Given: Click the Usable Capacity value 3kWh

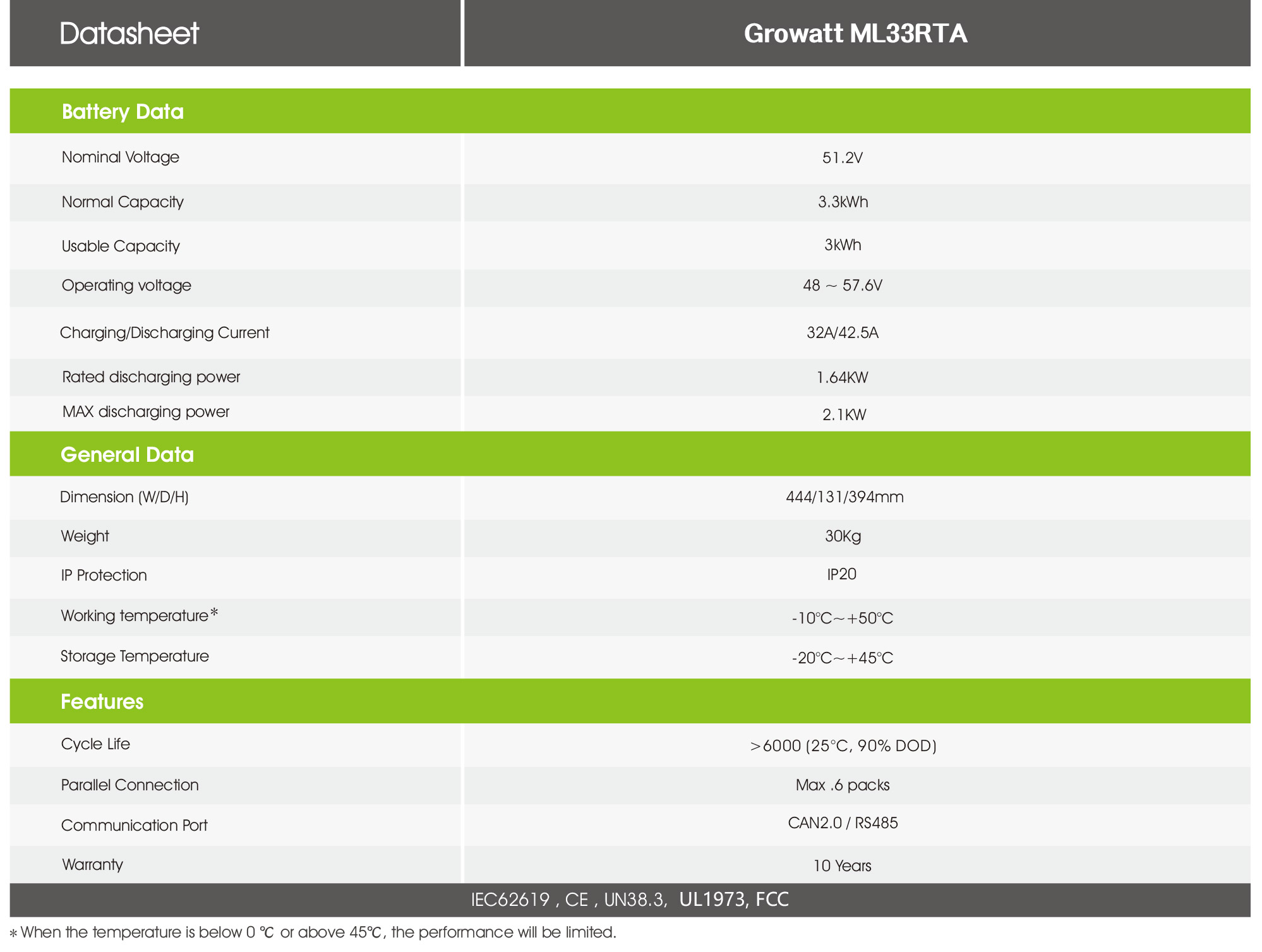Looking at the screenshot, I should click(x=842, y=245).
